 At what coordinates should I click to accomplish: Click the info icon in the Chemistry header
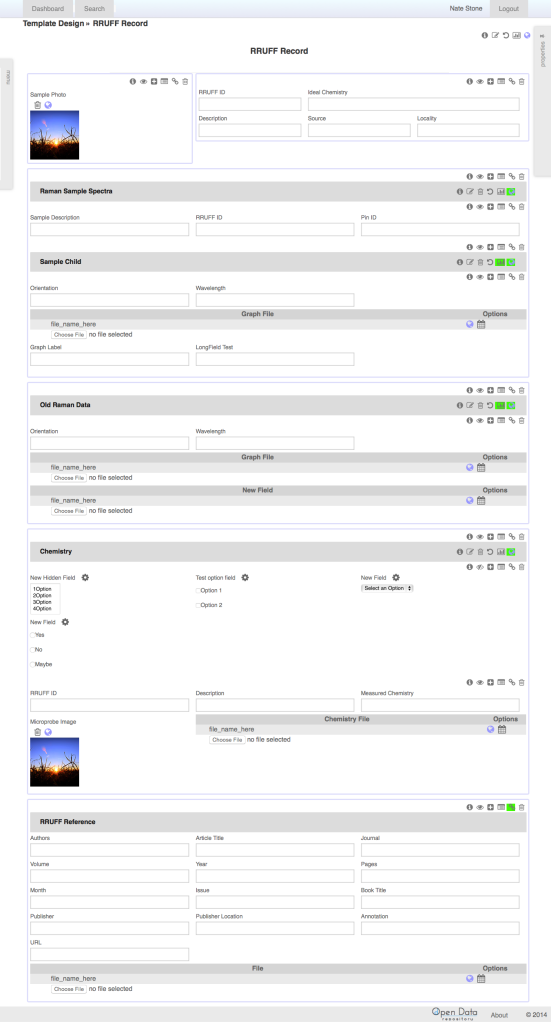tap(460, 552)
